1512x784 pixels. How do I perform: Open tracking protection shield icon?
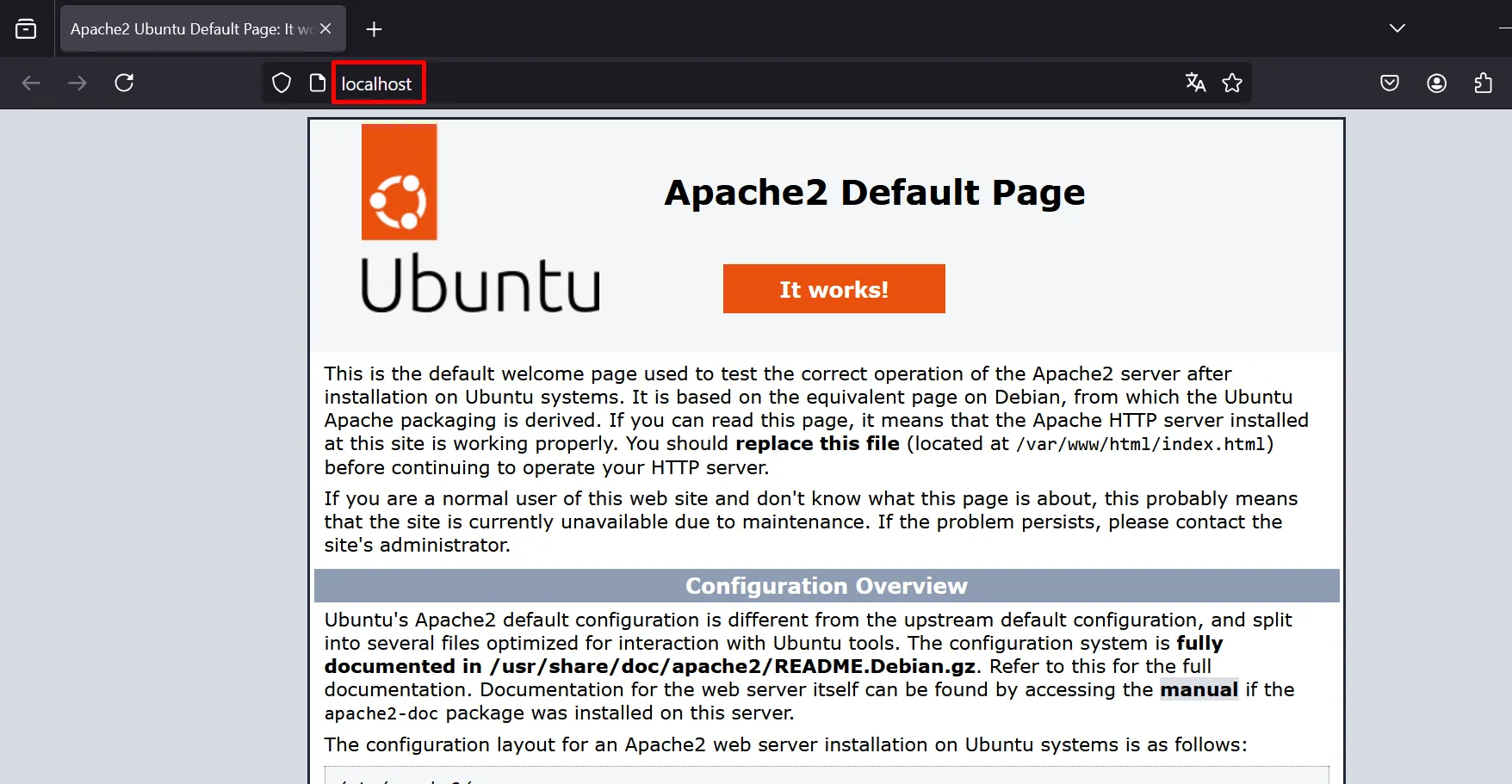click(282, 83)
